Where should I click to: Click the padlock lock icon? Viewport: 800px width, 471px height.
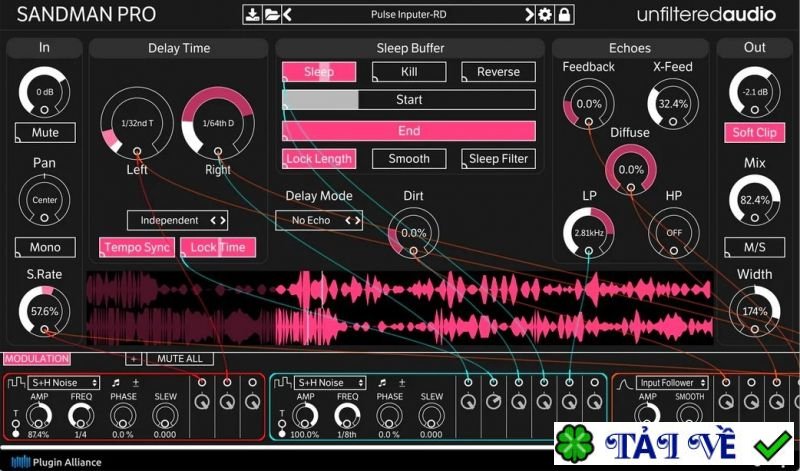(x=564, y=14)
